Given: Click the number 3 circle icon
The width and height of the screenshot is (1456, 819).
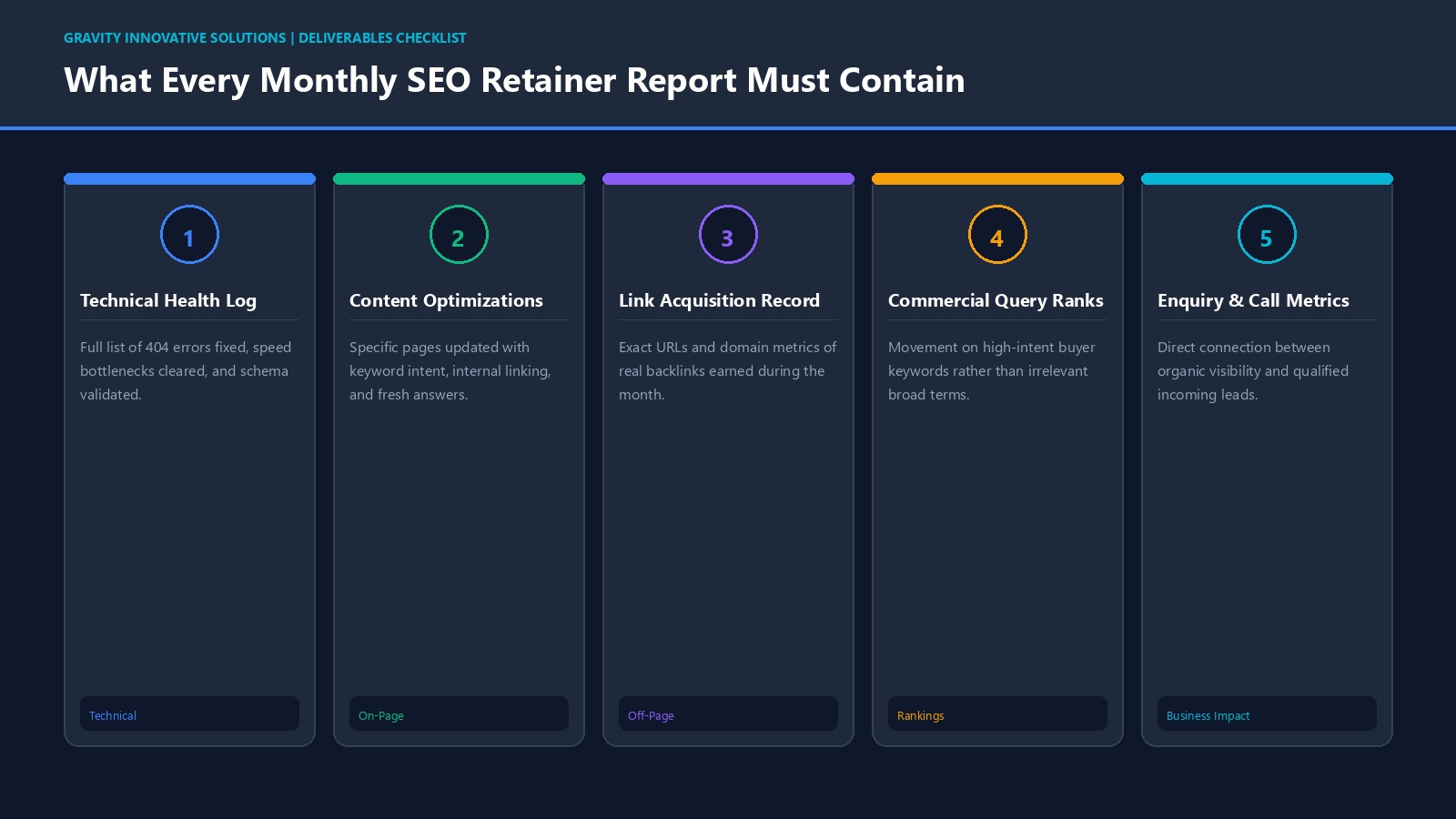Looking at the screenshot, I should pyautogui.click(x=728, y=235).
